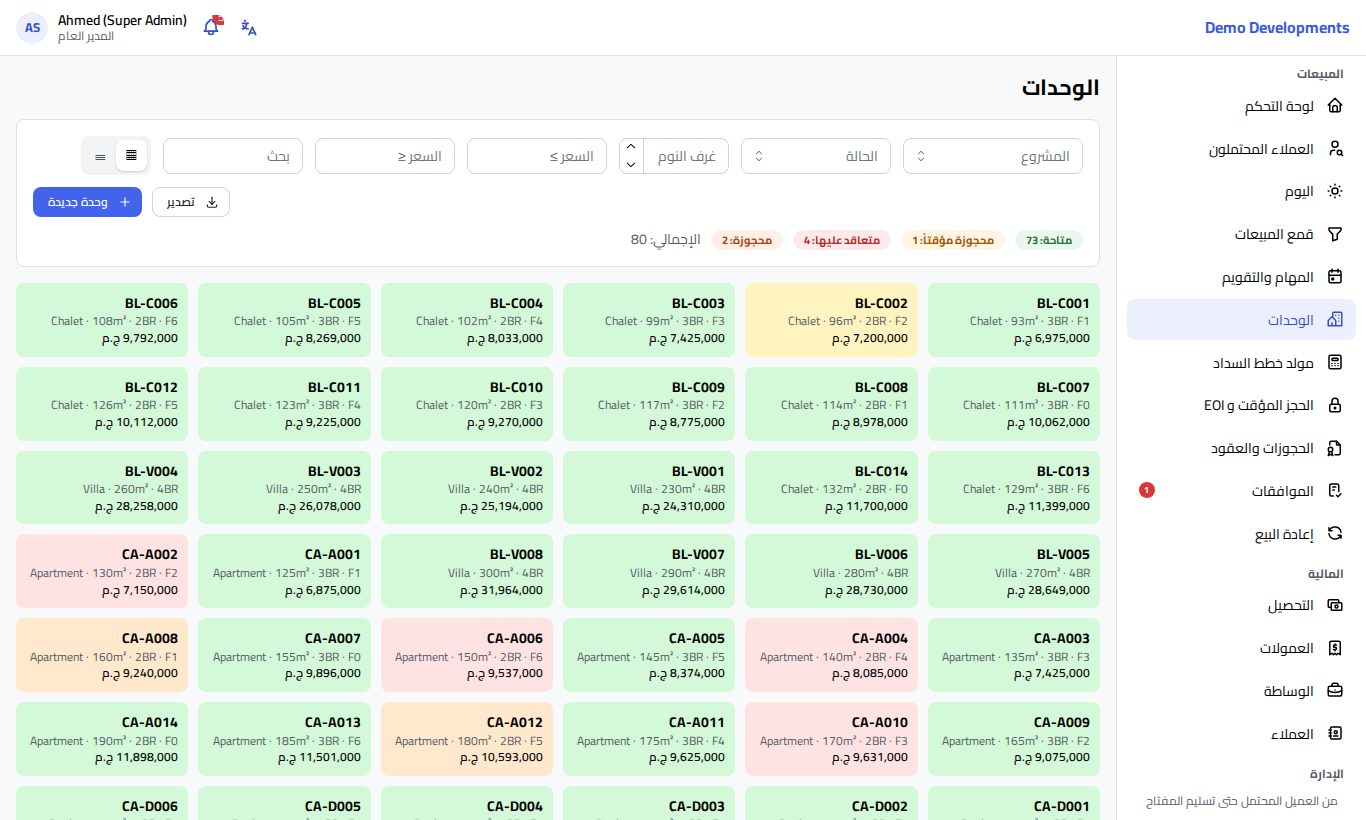Click the غرف النوم bedrooms field
The image size is (1366, 820).
pos(686,156)
